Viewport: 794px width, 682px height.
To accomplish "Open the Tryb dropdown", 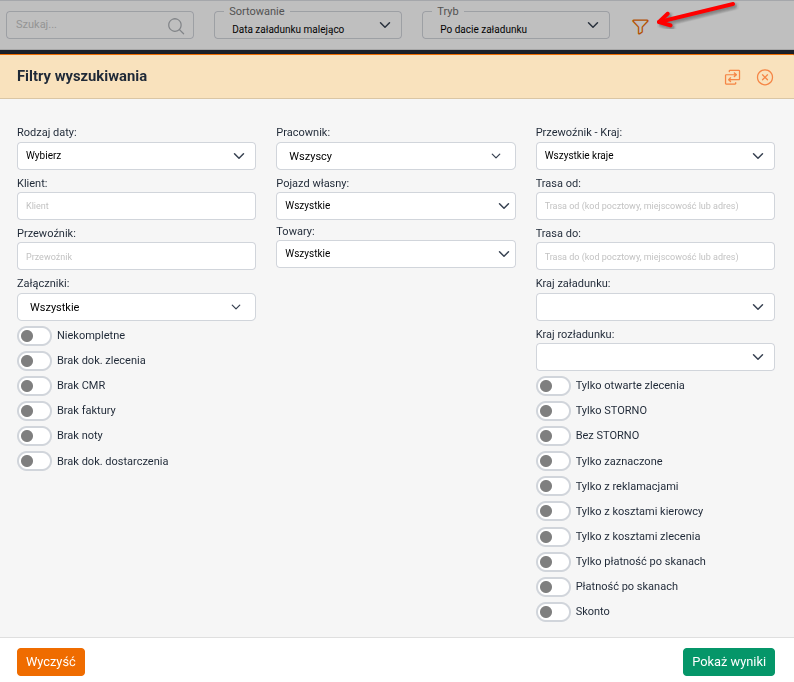I will coord(516,27).
